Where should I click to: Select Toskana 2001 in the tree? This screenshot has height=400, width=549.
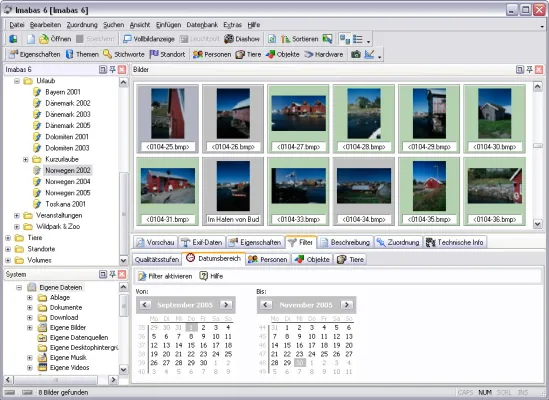tap(65, 204)
